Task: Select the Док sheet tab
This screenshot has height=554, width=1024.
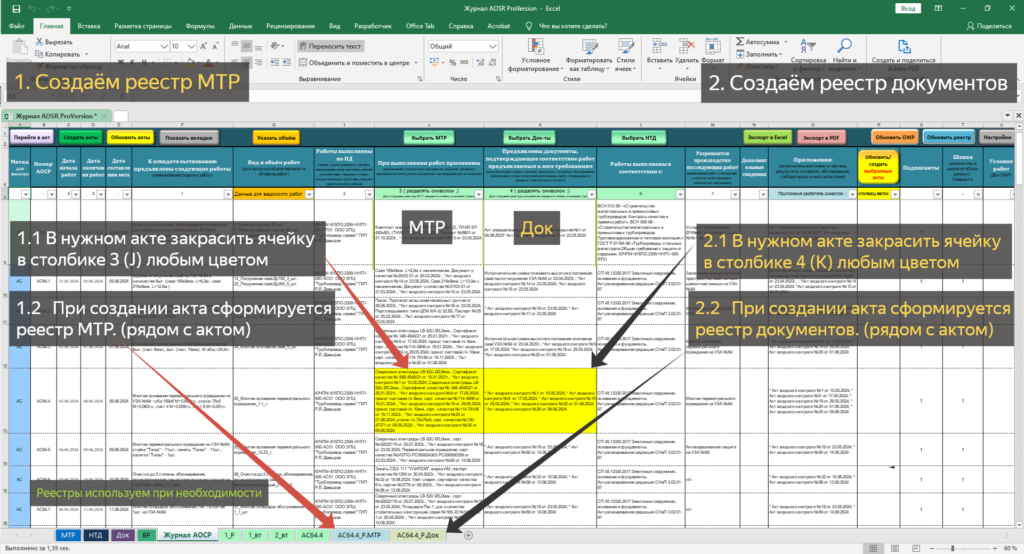Action: pos(123,535)
